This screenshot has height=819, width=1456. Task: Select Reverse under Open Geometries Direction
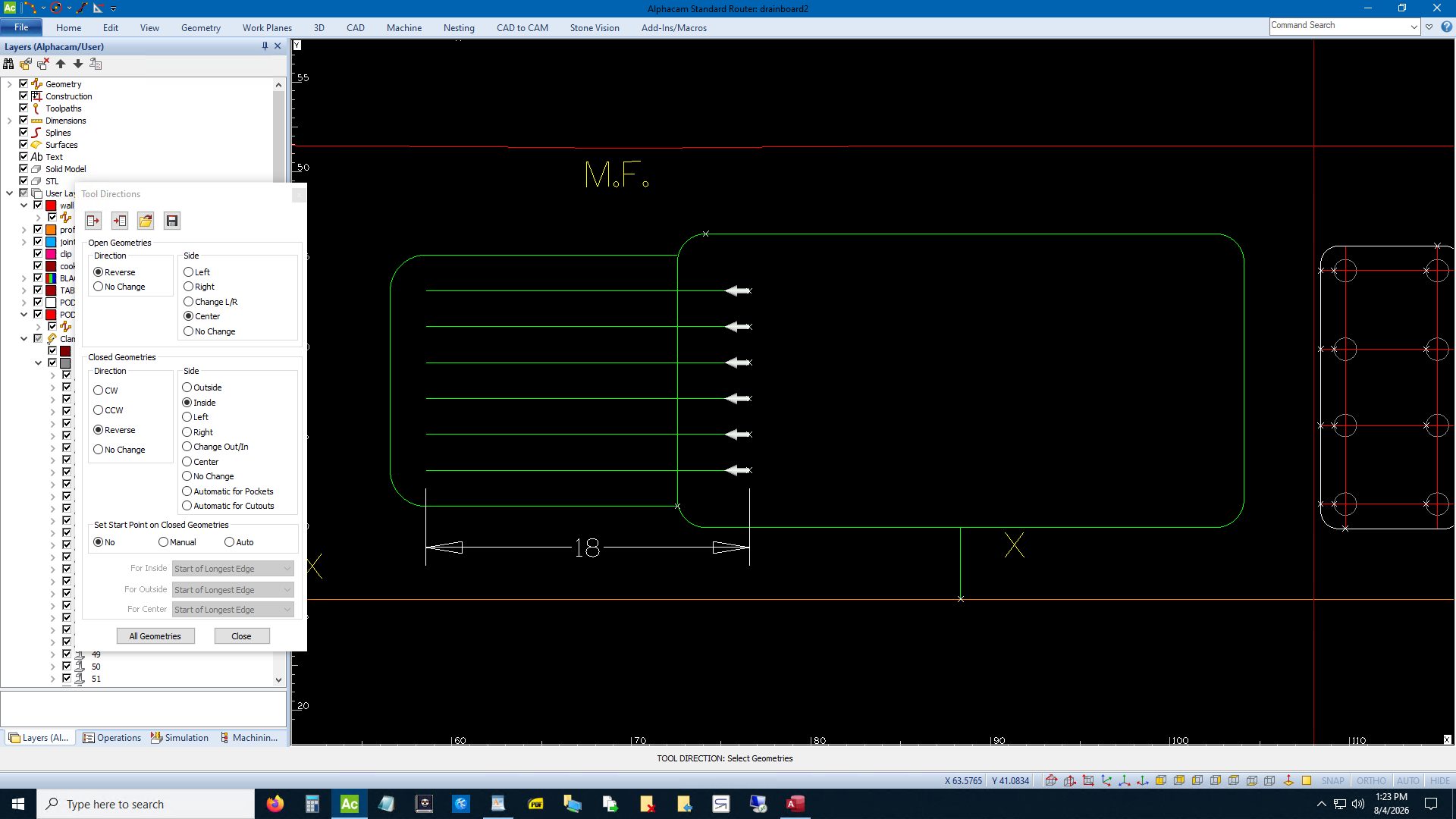115,272
